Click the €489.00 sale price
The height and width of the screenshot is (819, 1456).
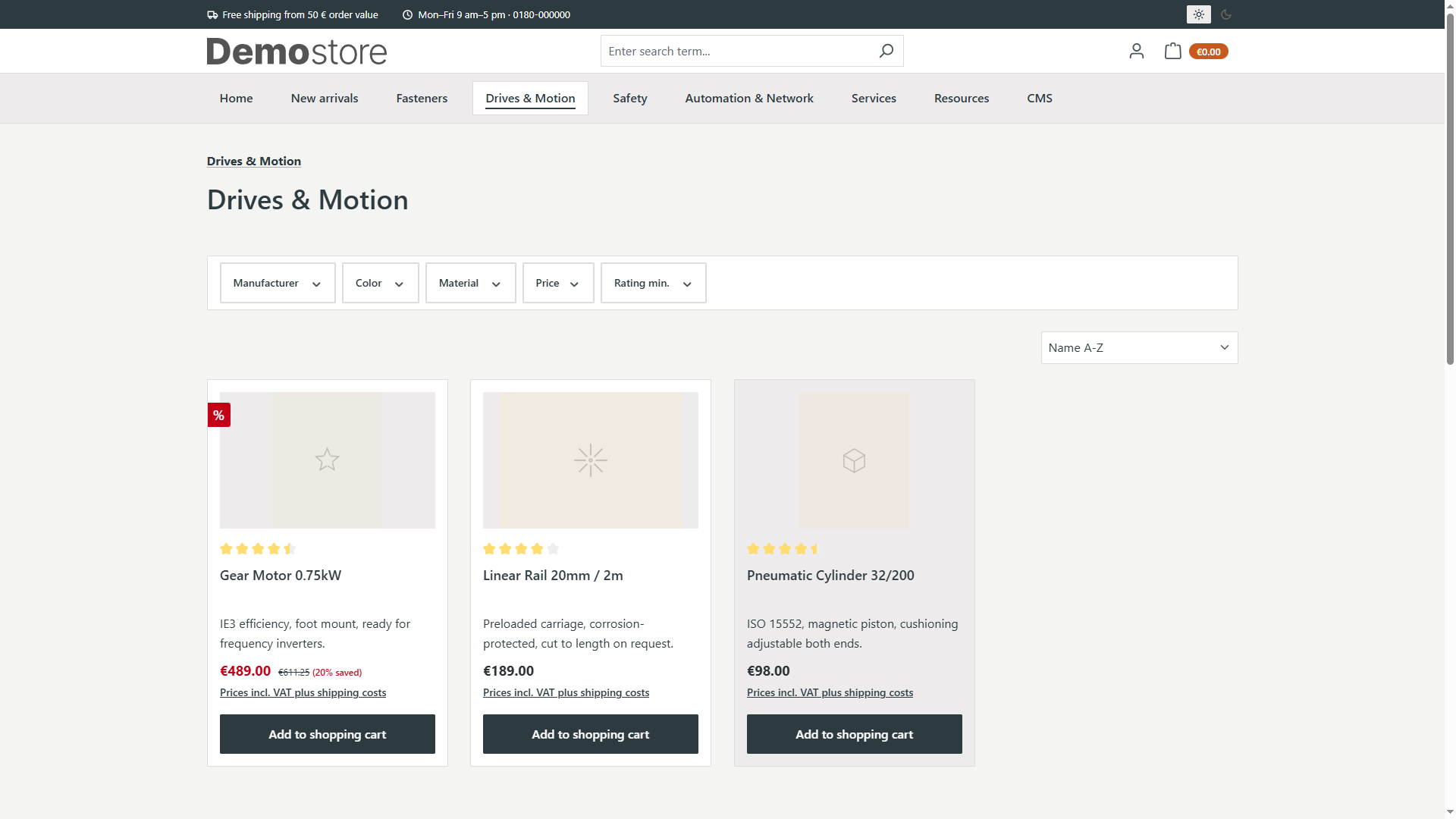pos(245,671)
